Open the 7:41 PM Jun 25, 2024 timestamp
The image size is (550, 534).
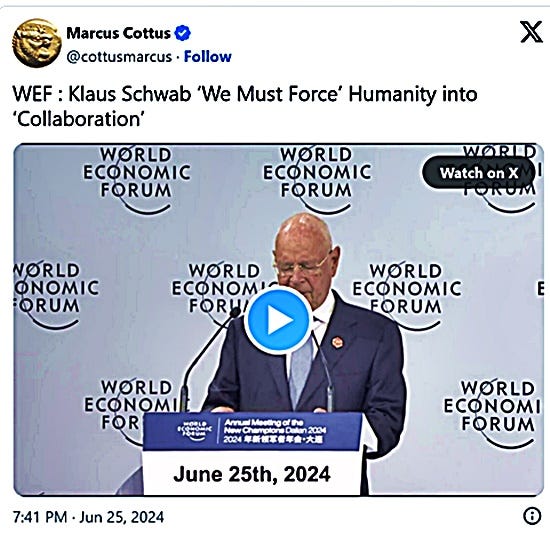(88, 517)
